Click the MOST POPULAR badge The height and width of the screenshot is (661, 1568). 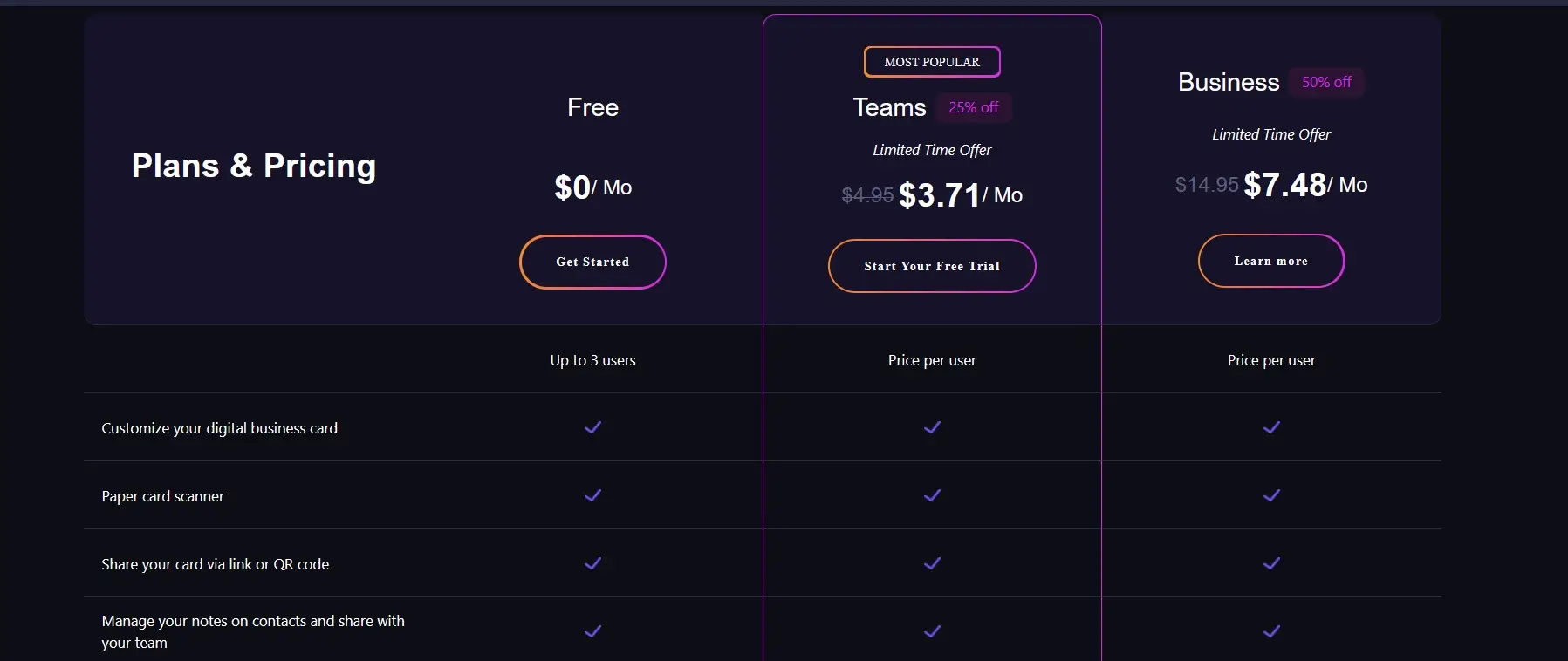pyautogui.click(x=932, y=62)
